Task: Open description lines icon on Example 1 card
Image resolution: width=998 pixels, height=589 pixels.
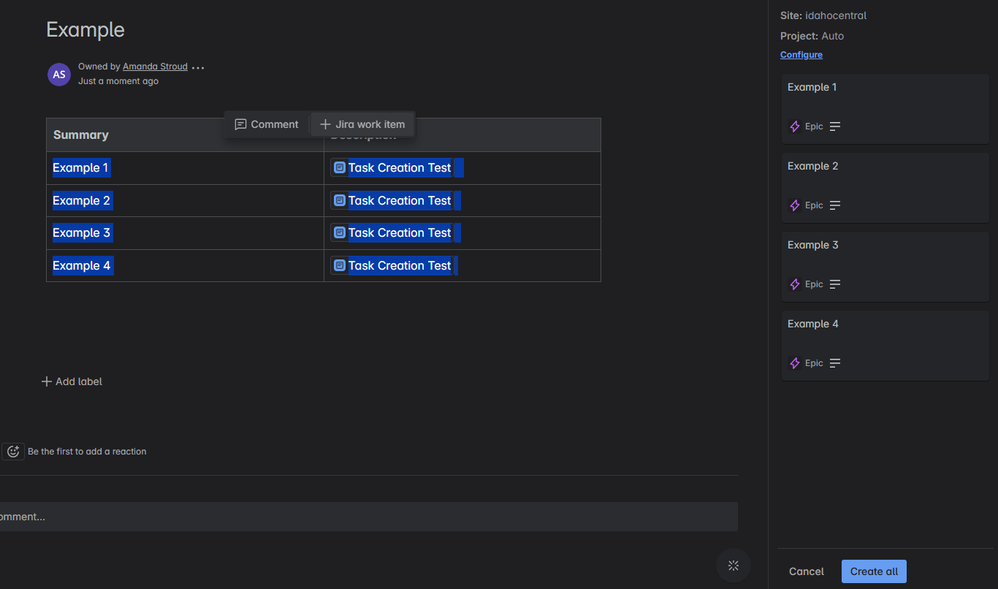Action: pyautogui.click(x=835, y=126)
